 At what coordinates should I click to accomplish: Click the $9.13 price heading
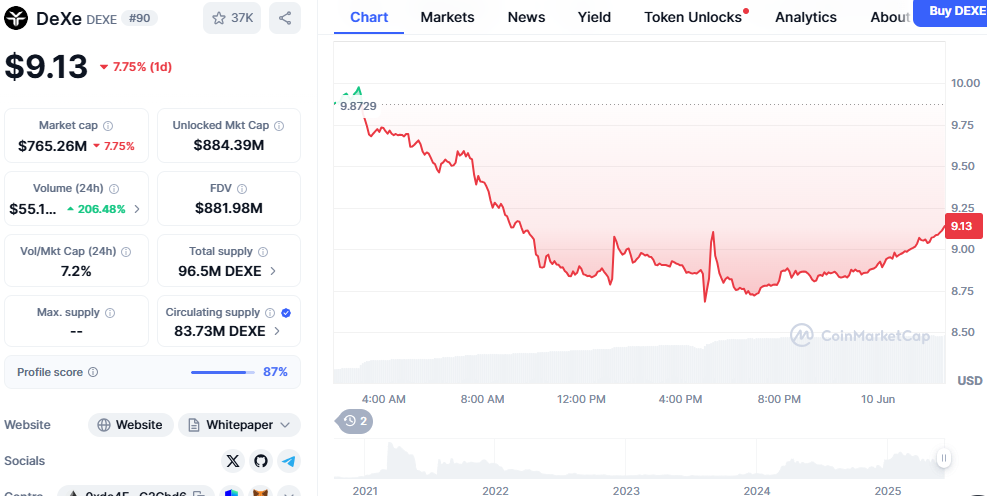46,67
